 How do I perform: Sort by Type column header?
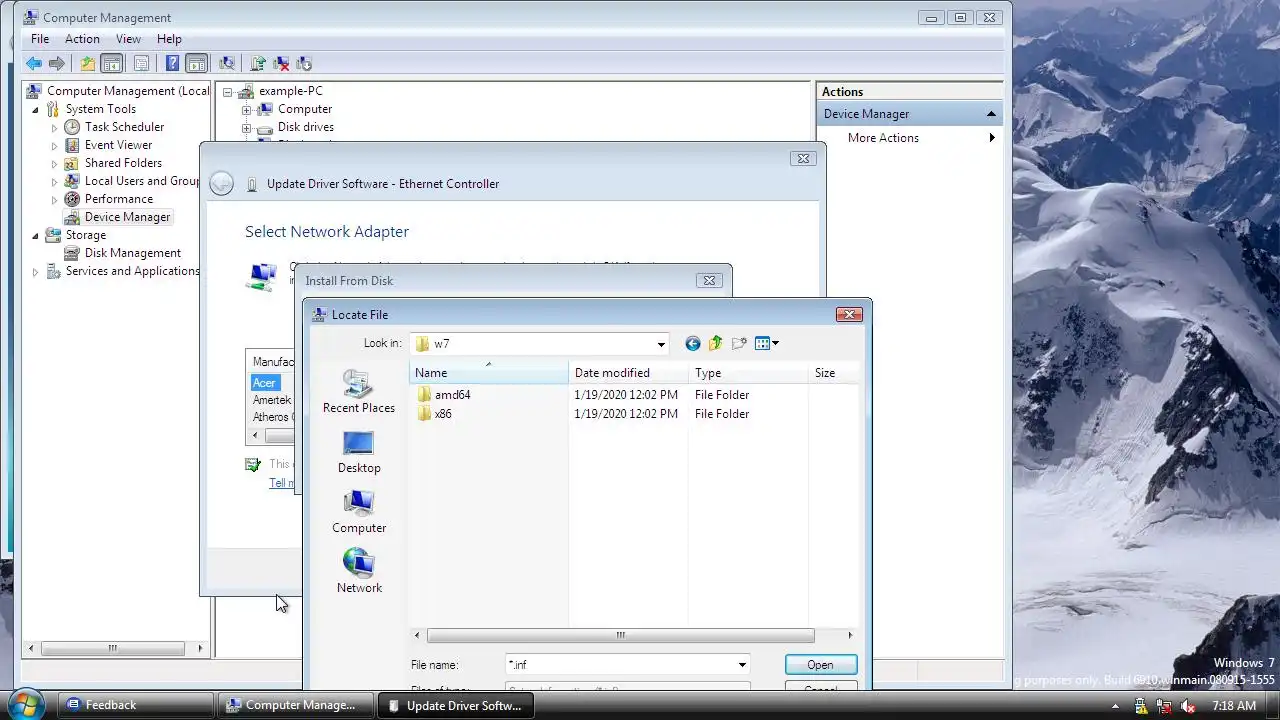[748, 373]
